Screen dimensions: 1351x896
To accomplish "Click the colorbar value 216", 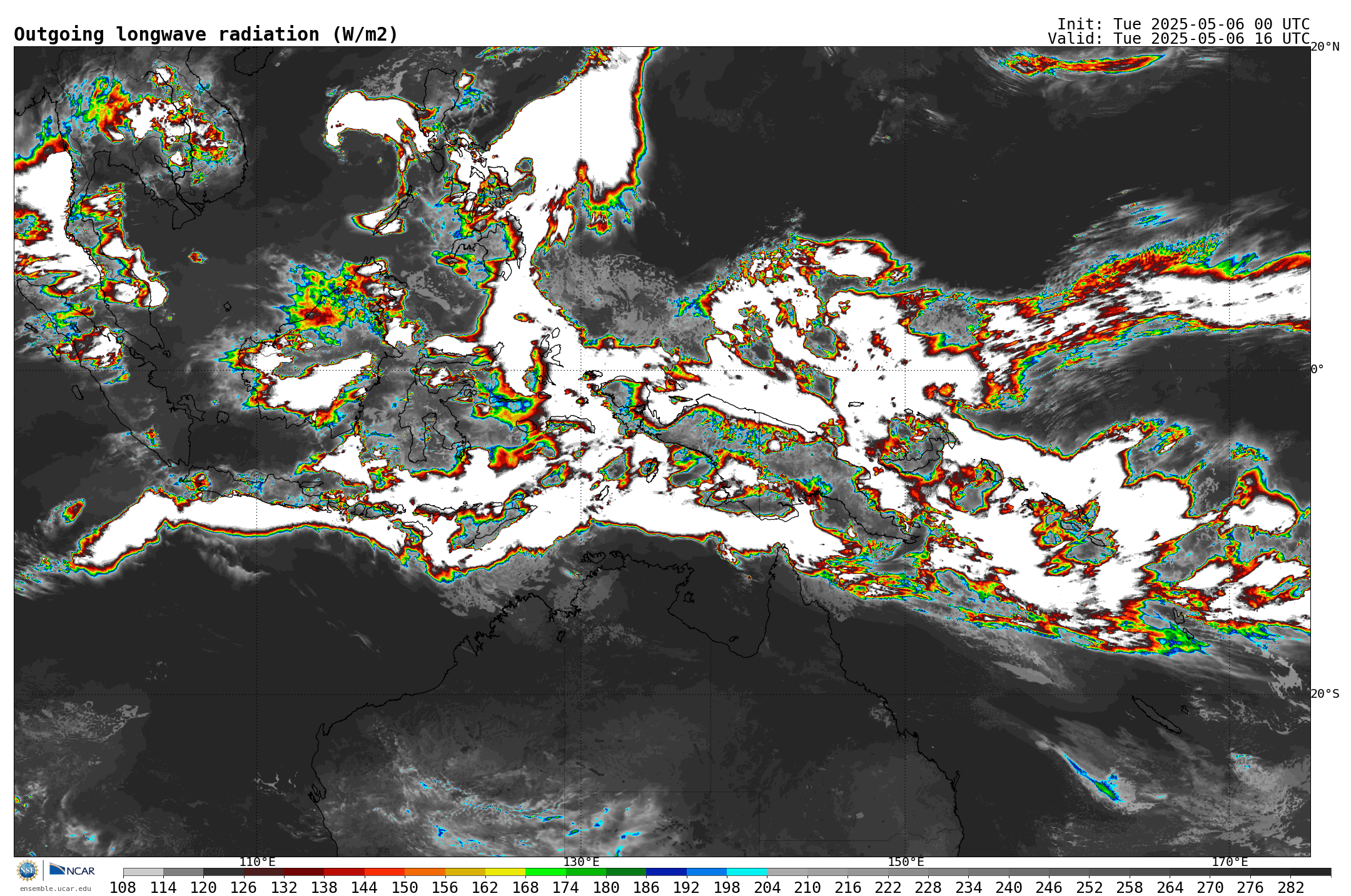I will (x=848, y=888).
